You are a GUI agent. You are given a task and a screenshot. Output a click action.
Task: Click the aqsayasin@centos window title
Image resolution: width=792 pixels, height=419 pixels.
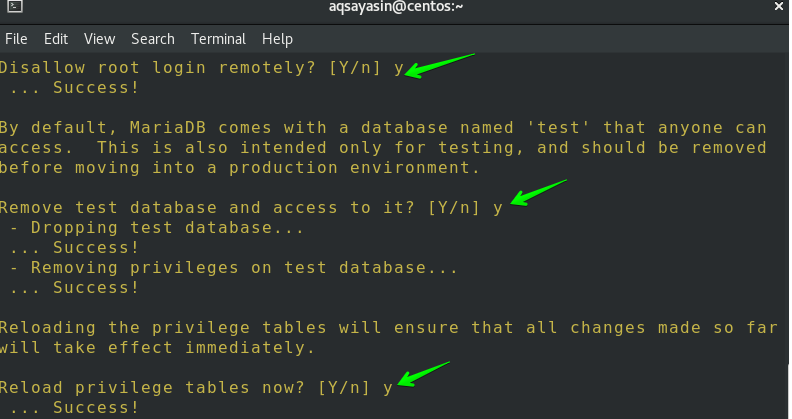click(x=397, y=11)
